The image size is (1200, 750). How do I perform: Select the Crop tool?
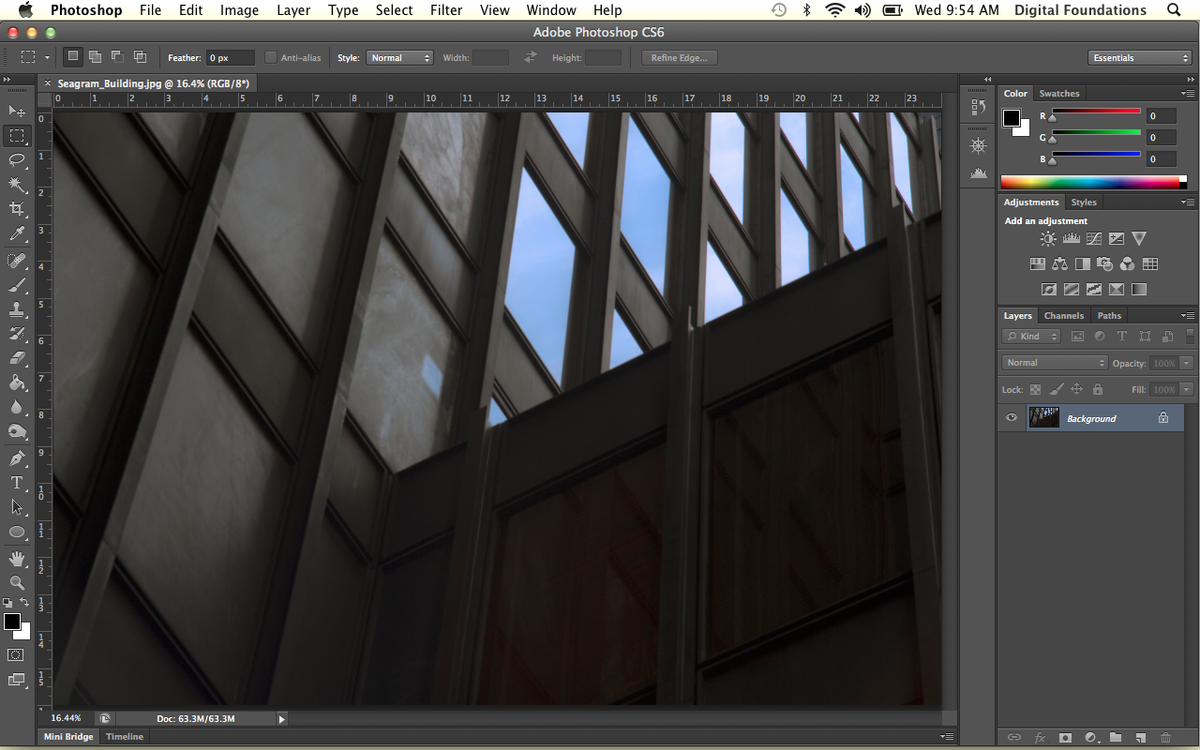[x=17, y=209]
